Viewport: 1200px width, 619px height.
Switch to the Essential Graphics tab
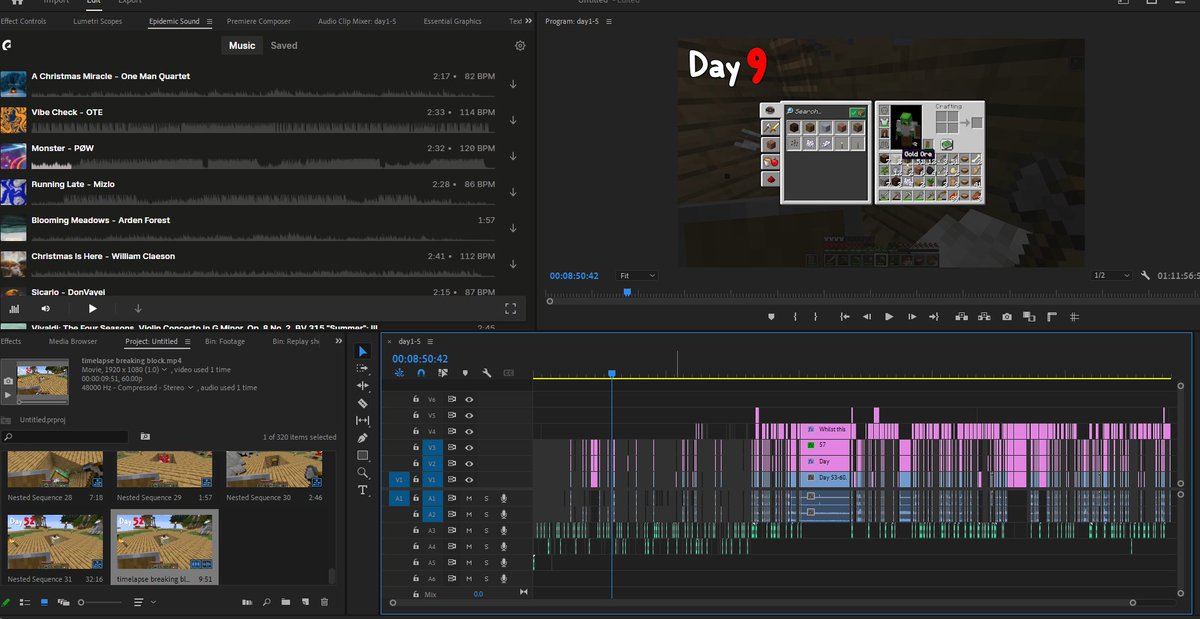click(x=452, y=21)
